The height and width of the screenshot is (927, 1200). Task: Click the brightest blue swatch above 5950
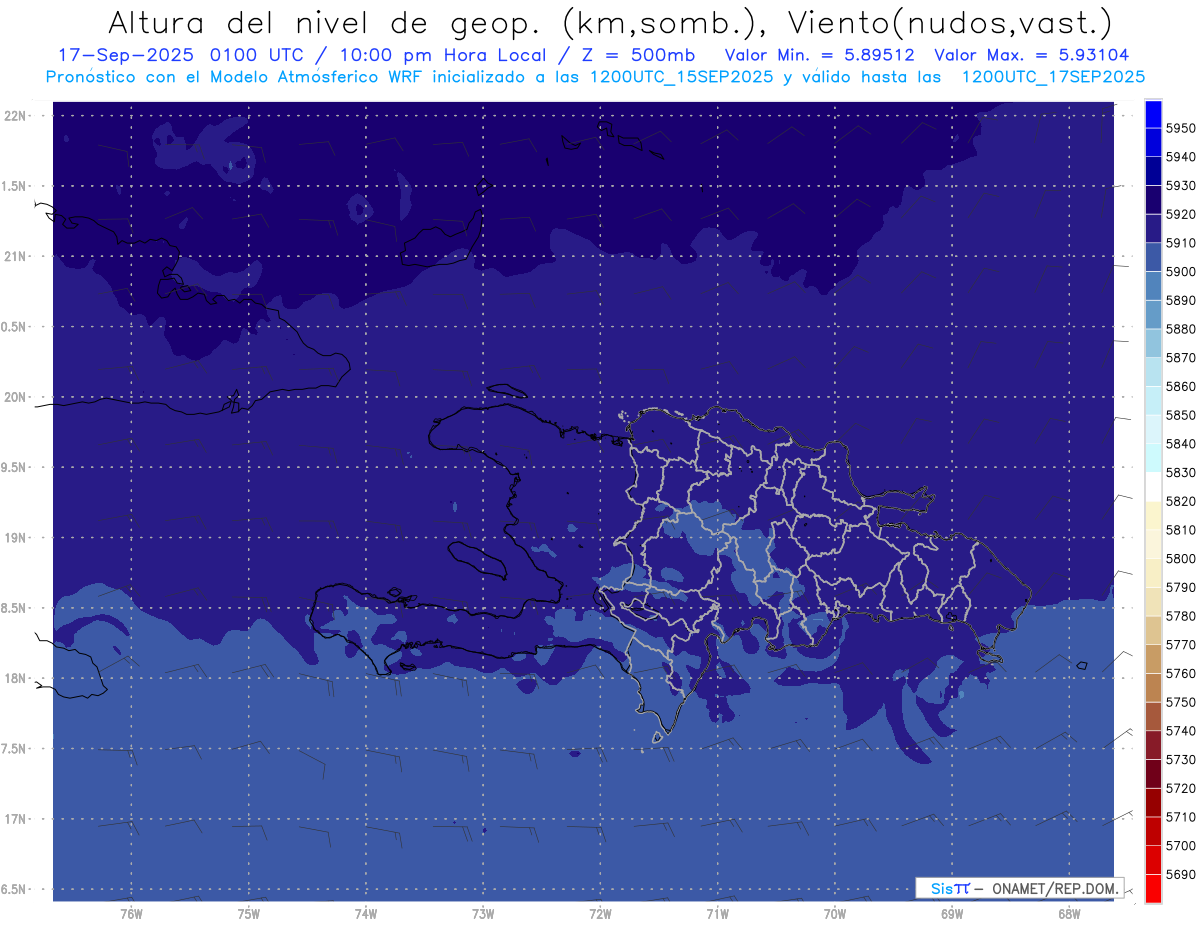1153,113
